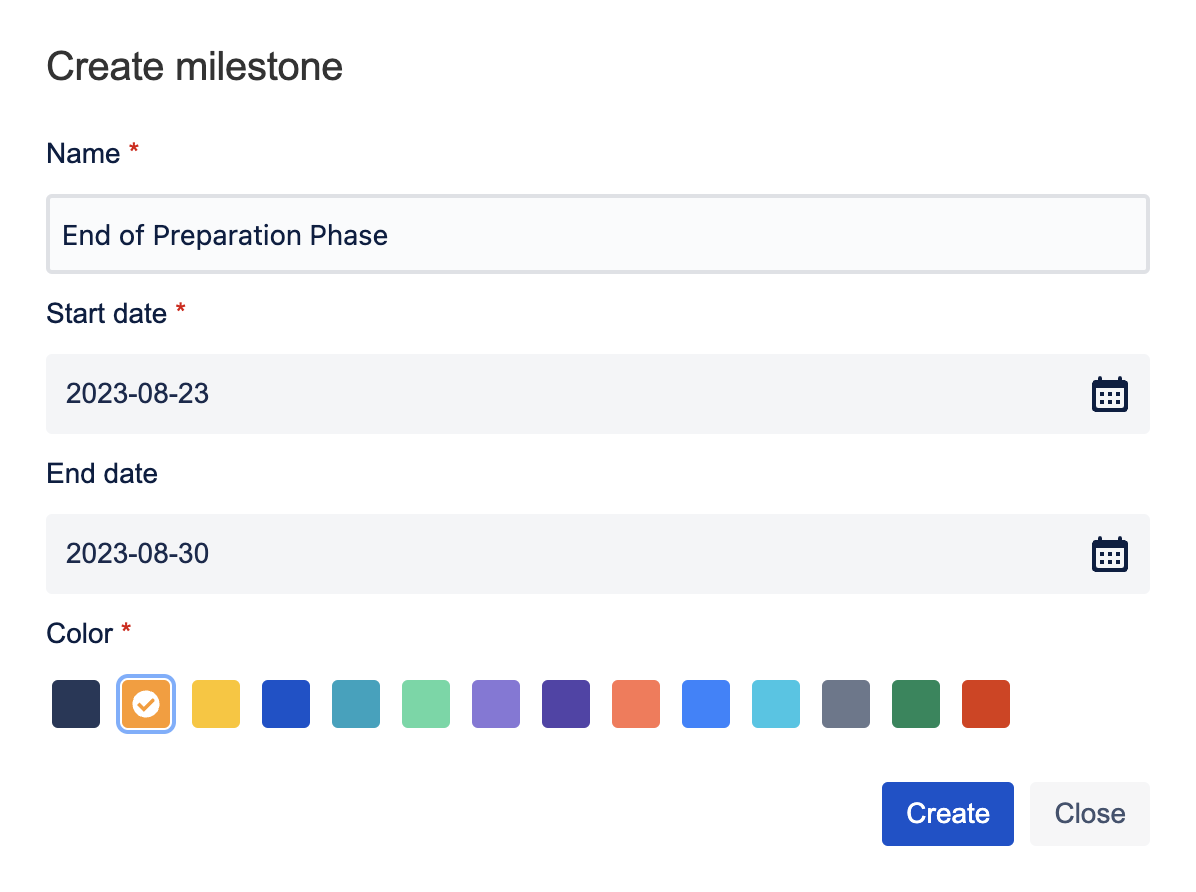The height and width of the screenshot is (892, 1196).
Task: Click into the Name input field
Action: (597, 235)
